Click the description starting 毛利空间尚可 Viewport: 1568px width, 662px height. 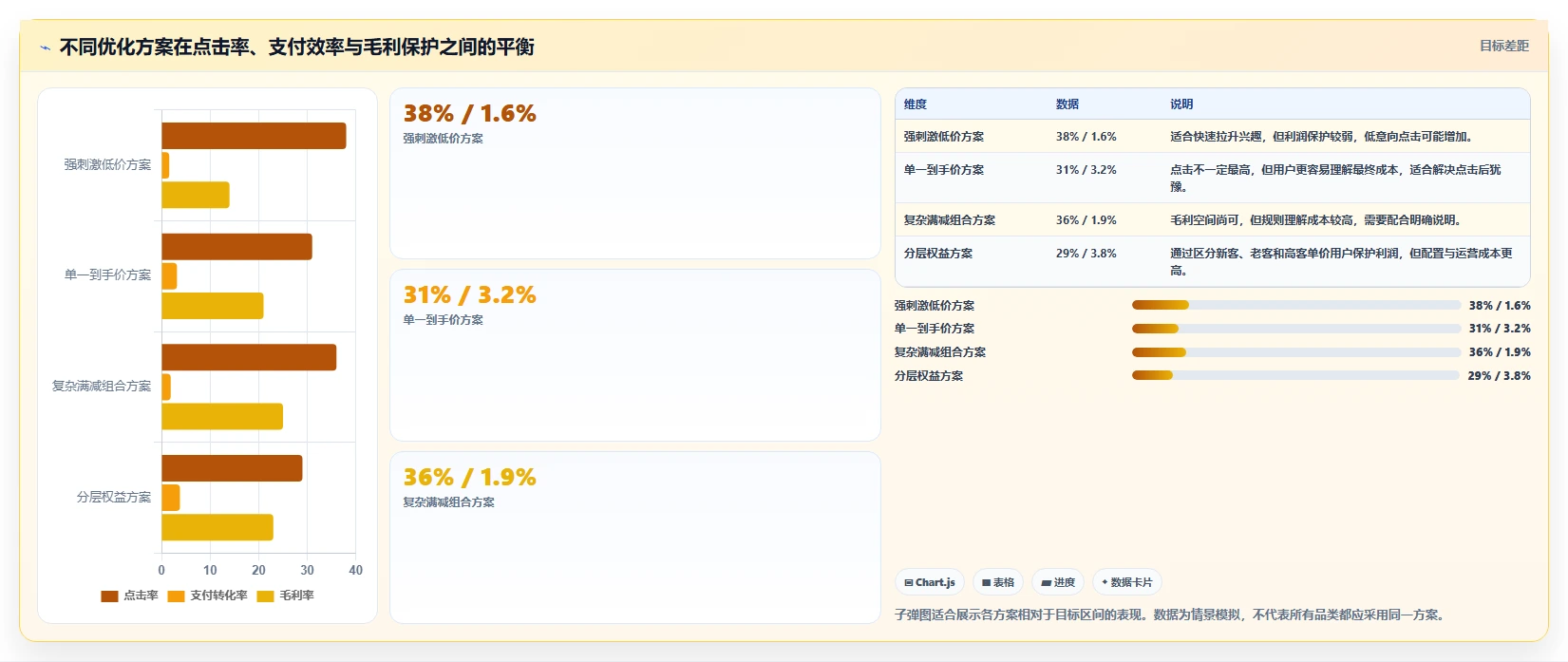coord(1316,220)
